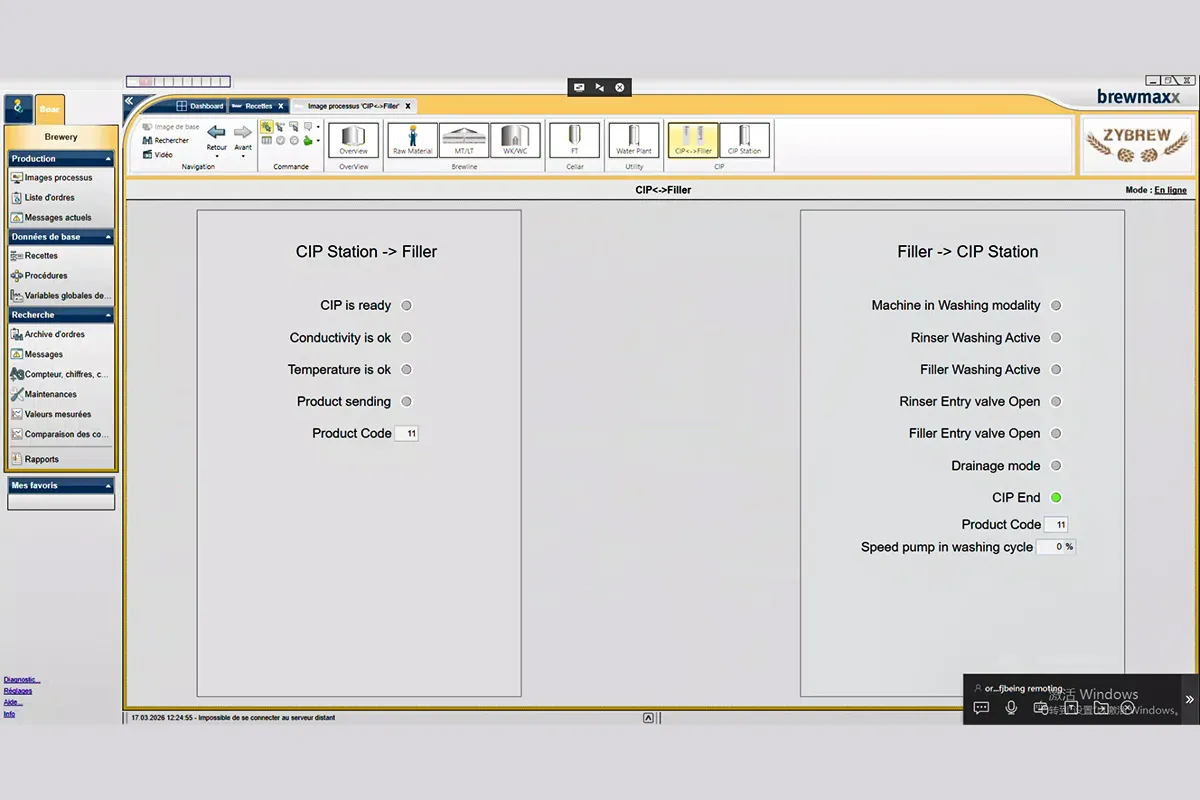The width and height of the screenshot is (1200, 800).
Task: Collapse the Recherche section
Action: (108, 315)
